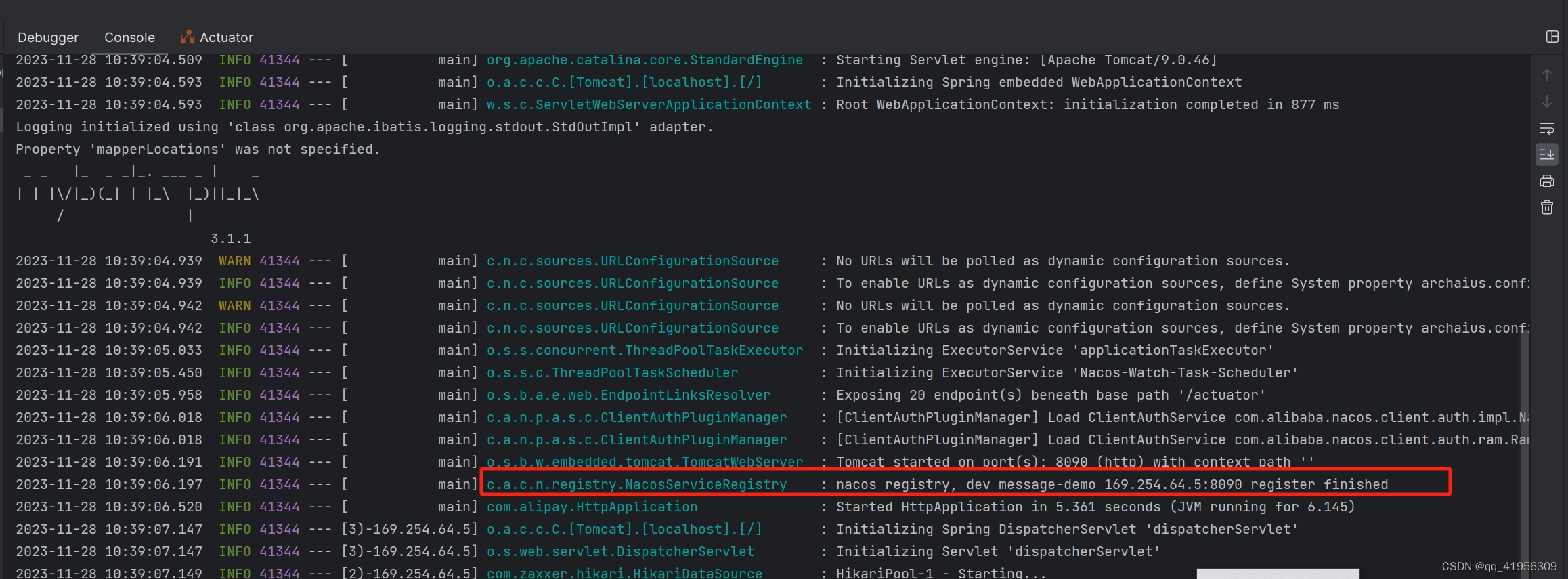Open the o.s.b.a.e.web.EndpointLinksResolver link
This screenshot has height=579, width=1568.
click(628, 395)
